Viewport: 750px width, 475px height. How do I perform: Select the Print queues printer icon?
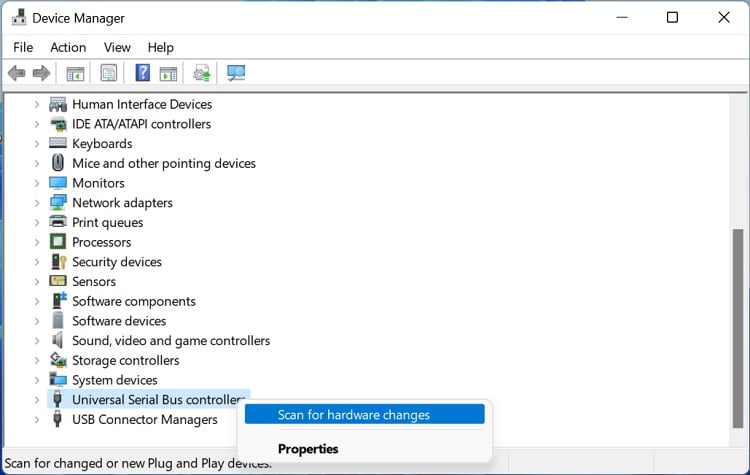click(x=58, y=222)
